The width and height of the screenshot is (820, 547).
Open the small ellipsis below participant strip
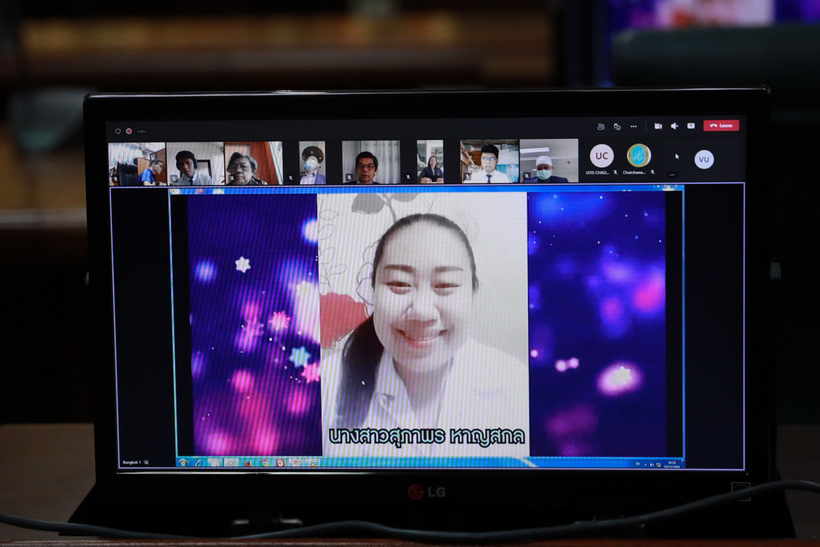click(x=671, y=173)
